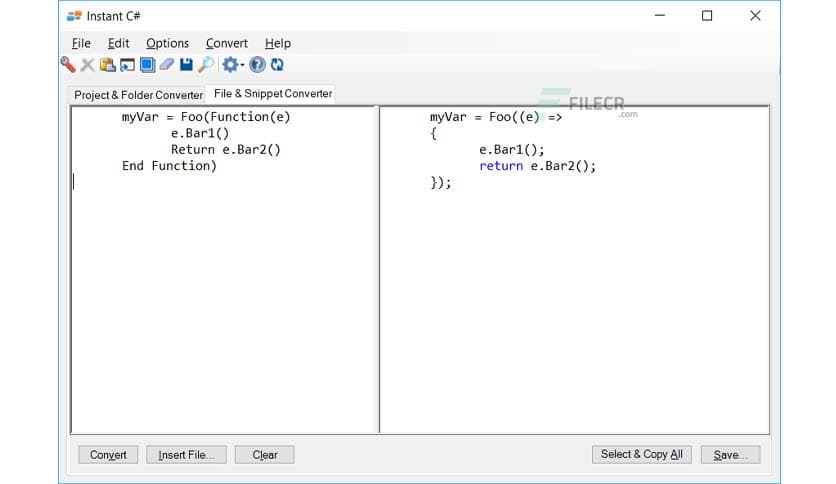
Task: Select the File & Snippet Converter tab
Action: pos(272,93)
